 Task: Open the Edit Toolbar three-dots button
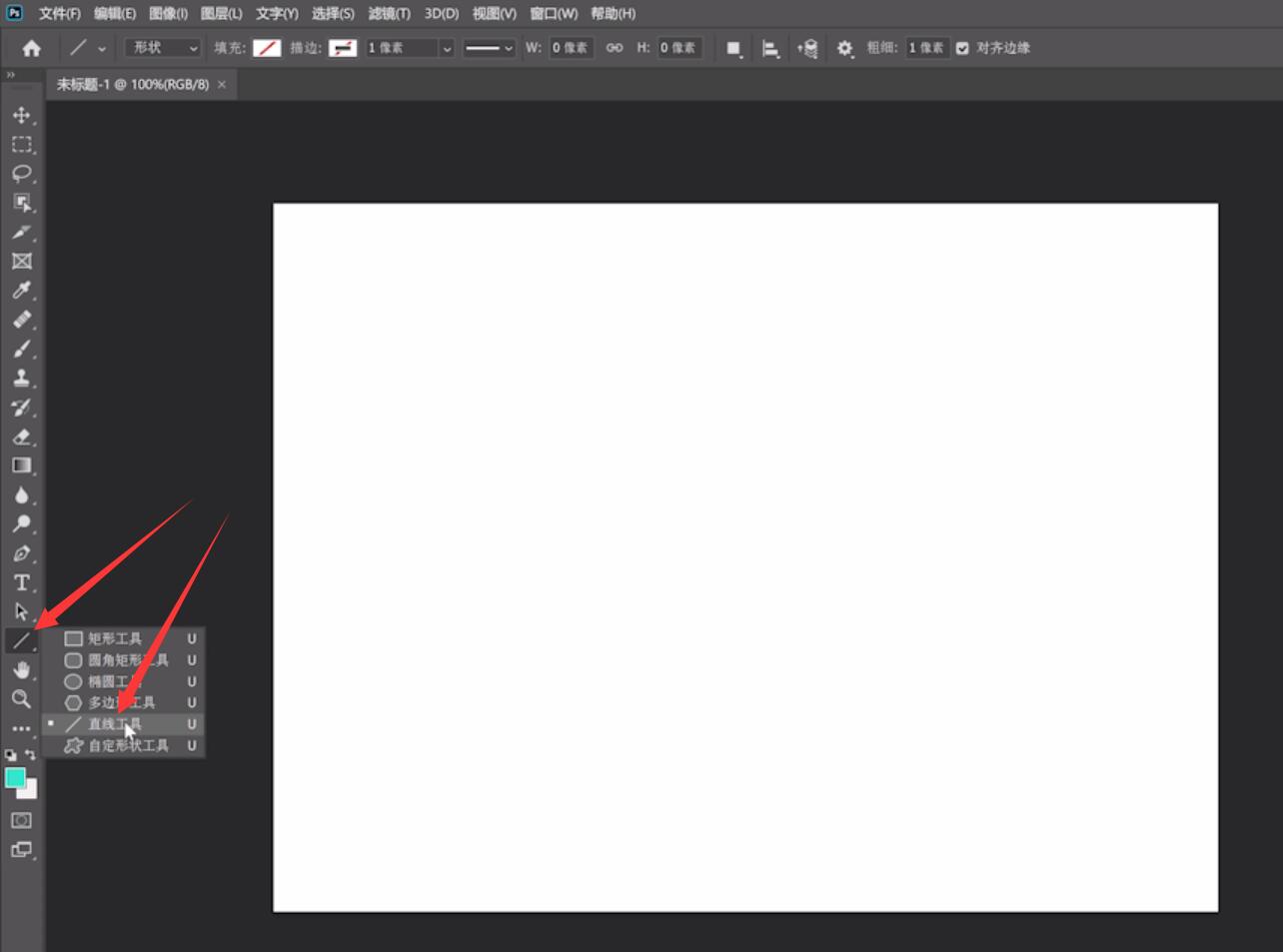click(x=21, y=728)
